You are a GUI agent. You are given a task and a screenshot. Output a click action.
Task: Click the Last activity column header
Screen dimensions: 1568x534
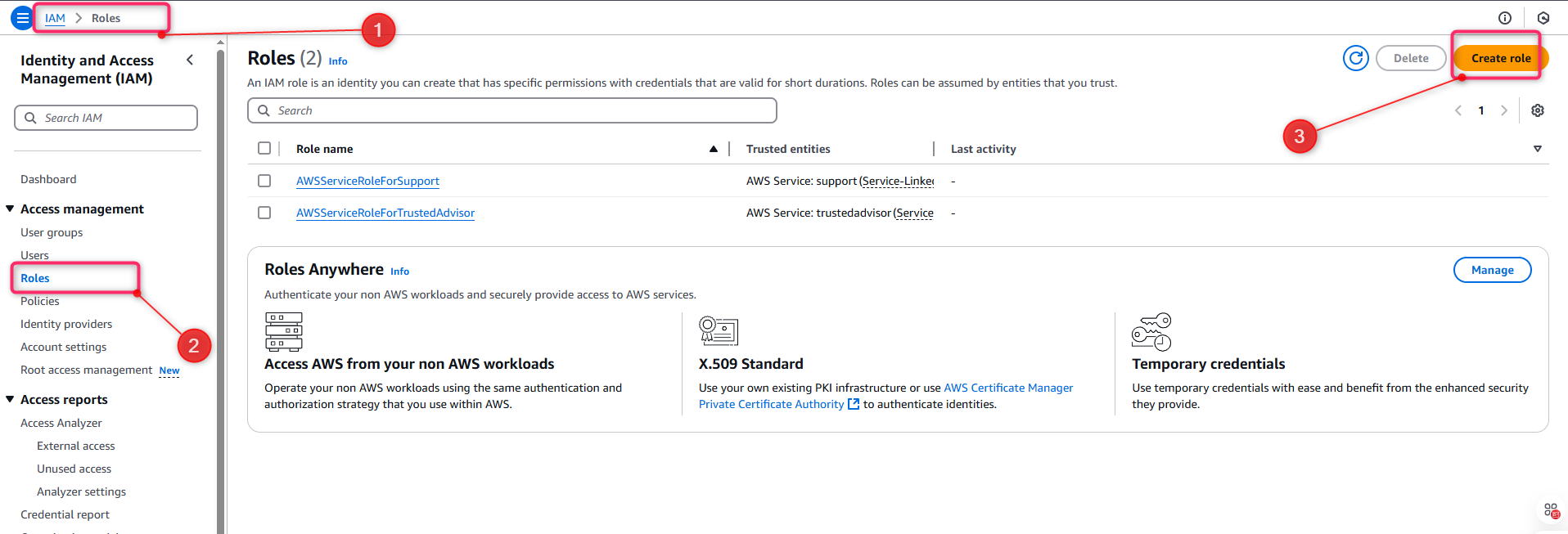click(x=984, y=149)
